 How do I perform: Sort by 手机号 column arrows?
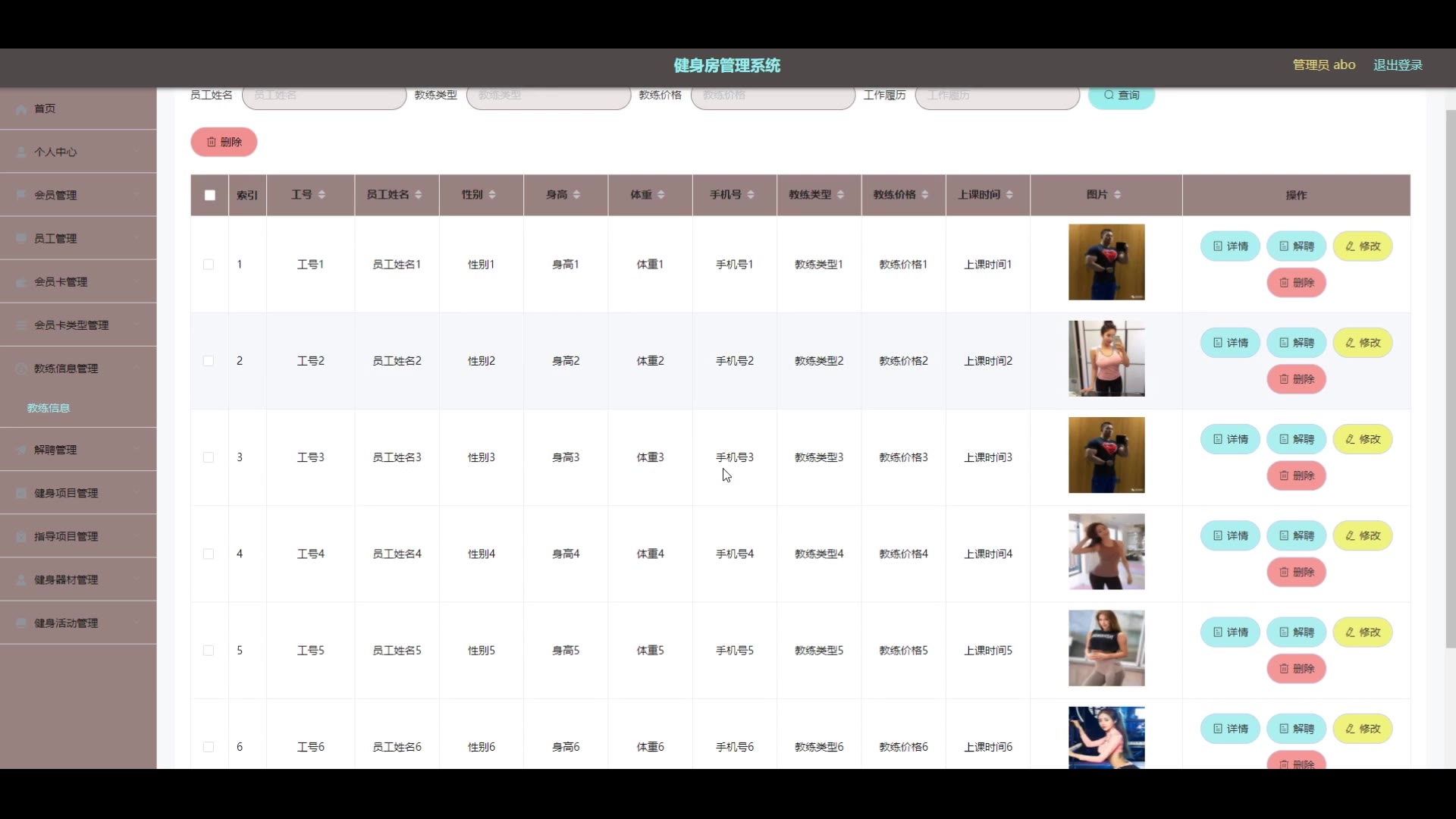pos(750,195)
